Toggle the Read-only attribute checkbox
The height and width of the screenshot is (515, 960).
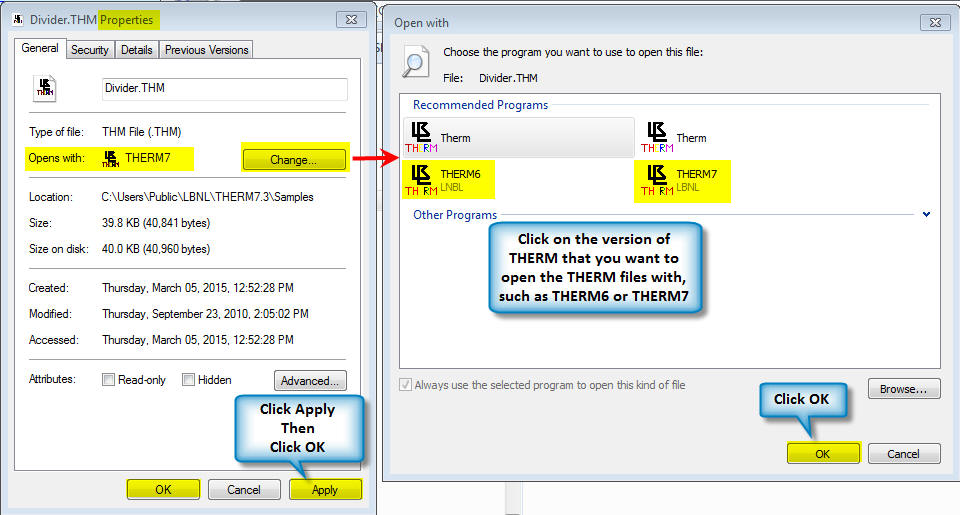tap(108, 380)
